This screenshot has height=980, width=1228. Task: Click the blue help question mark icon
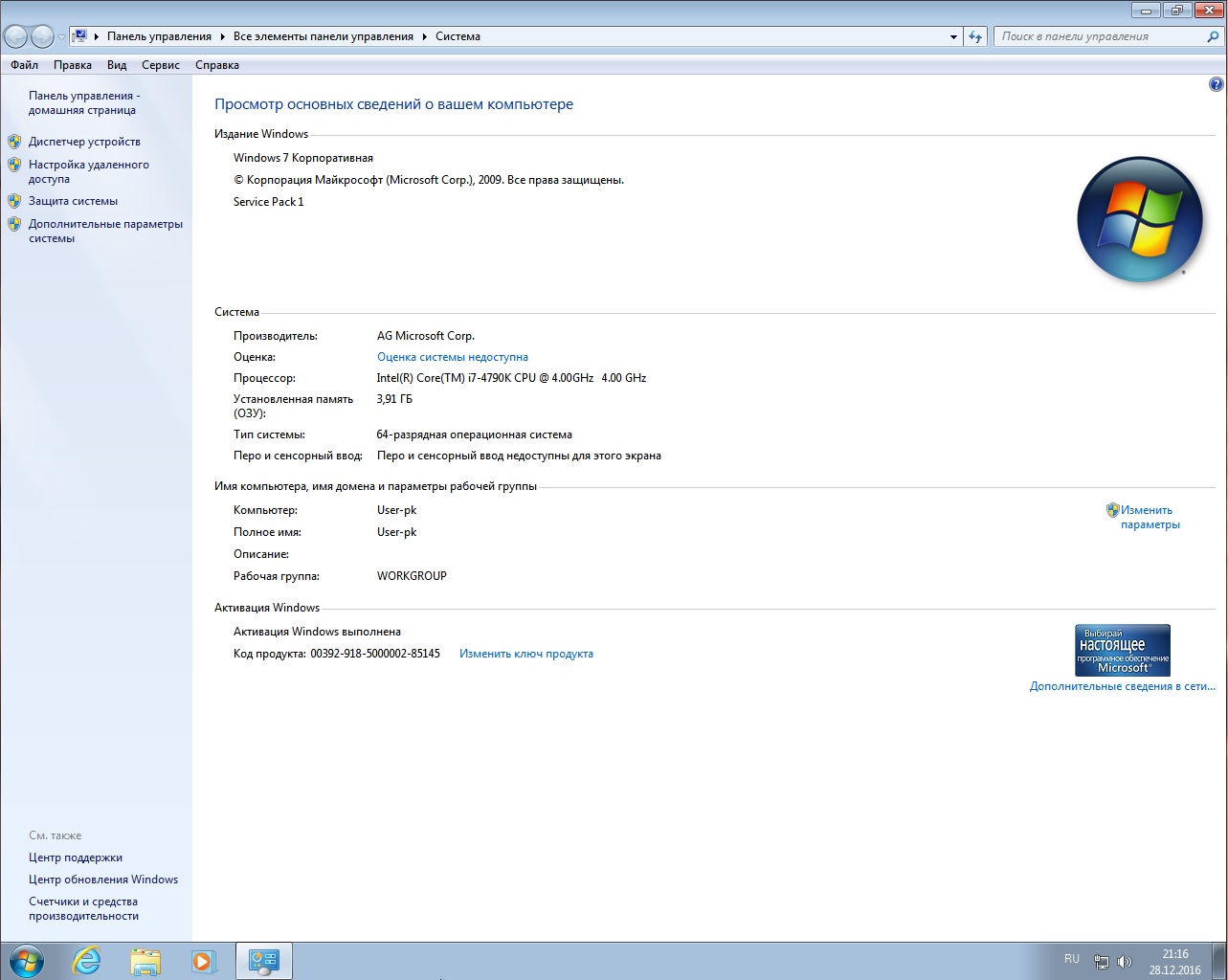1216,84
